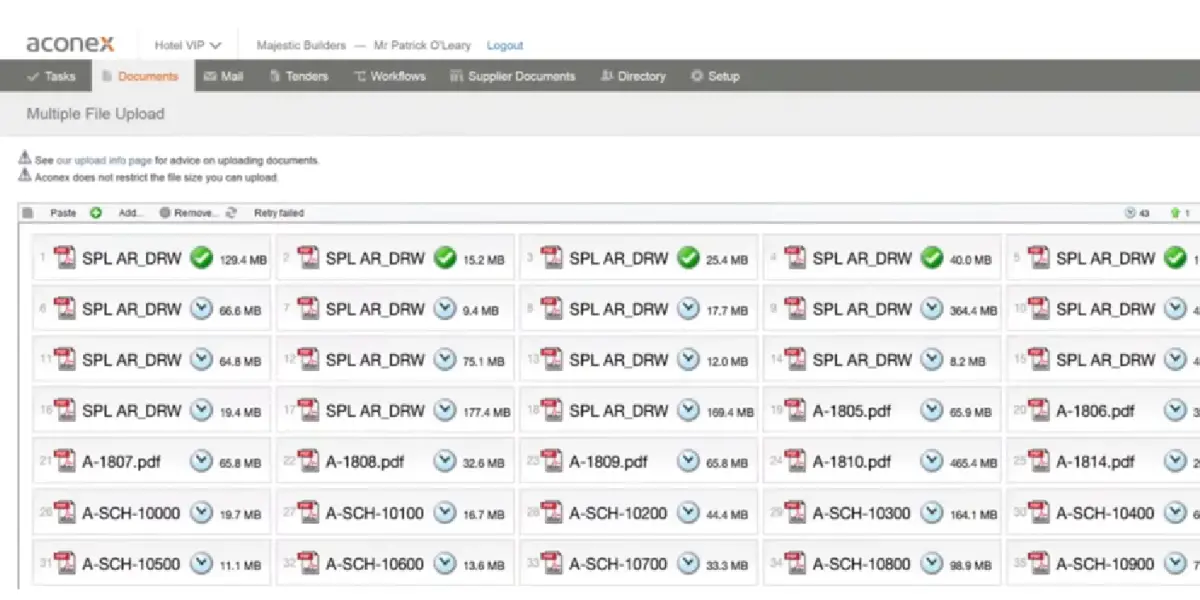
Task: Expand the Hotel VIP project dropdown
Action: pyautogui.click(x=188, y=45)
